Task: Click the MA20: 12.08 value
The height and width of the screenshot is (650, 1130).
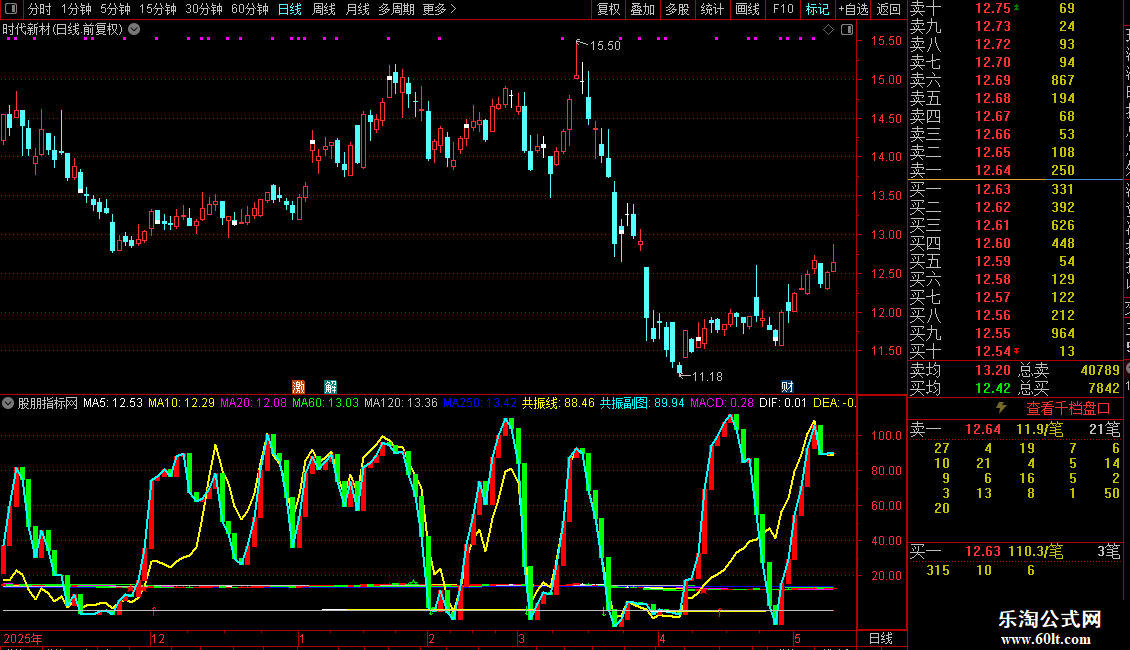Action: (x=254, y=403)
